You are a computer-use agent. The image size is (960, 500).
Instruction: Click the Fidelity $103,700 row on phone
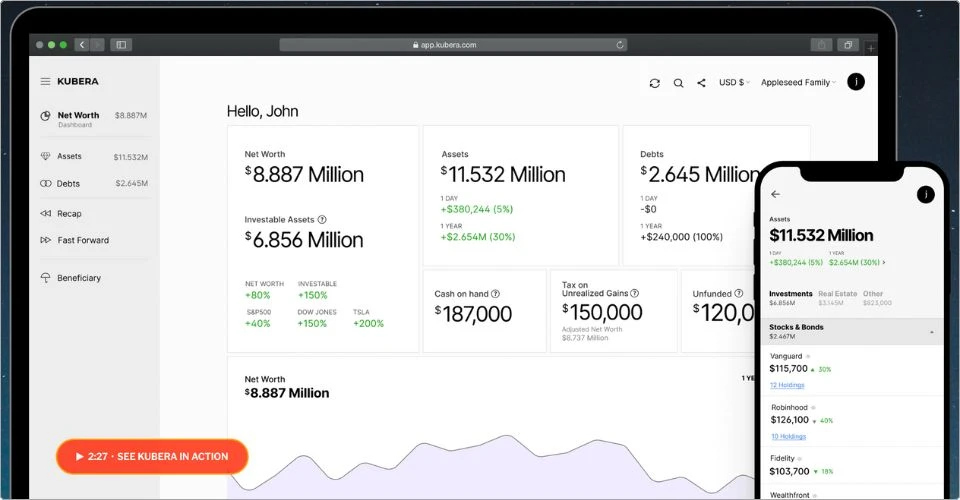pyautogui.click(x=851, y=465)
